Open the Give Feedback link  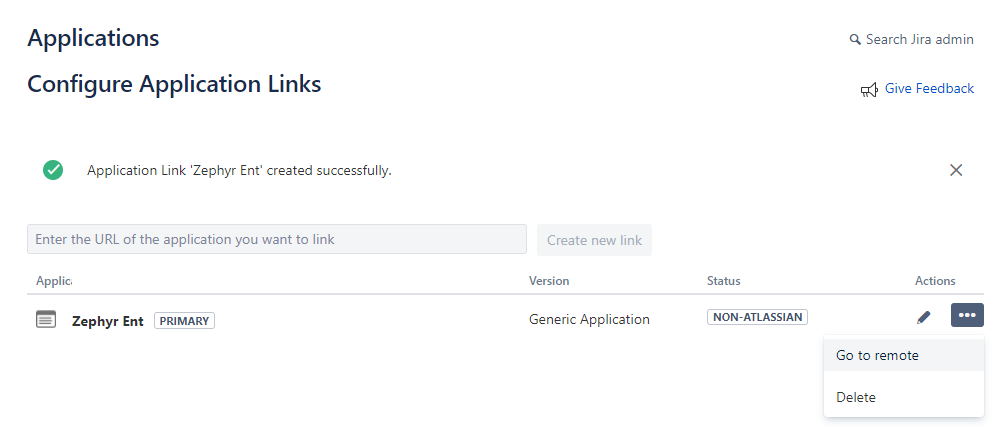[929, 89]
